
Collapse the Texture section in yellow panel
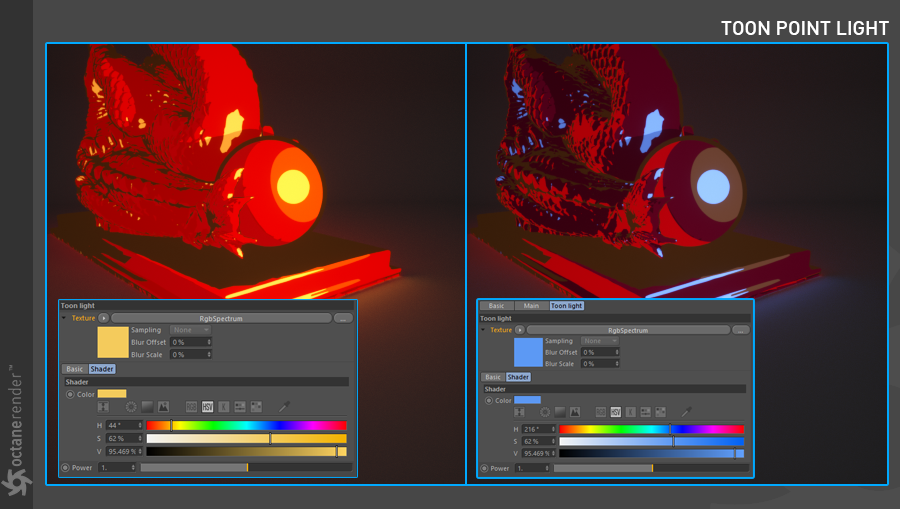pos(65,318)
